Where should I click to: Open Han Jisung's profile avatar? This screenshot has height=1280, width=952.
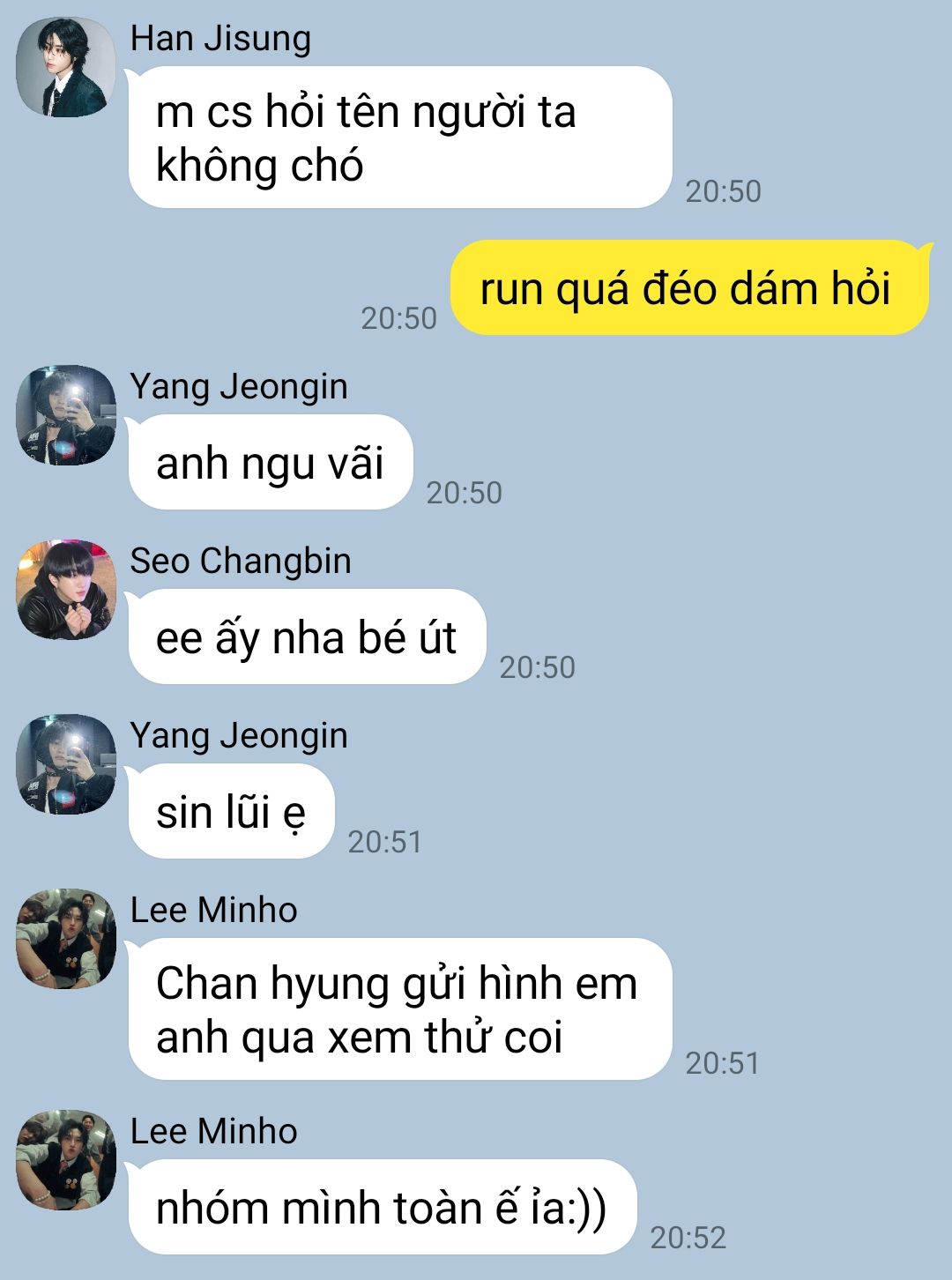66,67
